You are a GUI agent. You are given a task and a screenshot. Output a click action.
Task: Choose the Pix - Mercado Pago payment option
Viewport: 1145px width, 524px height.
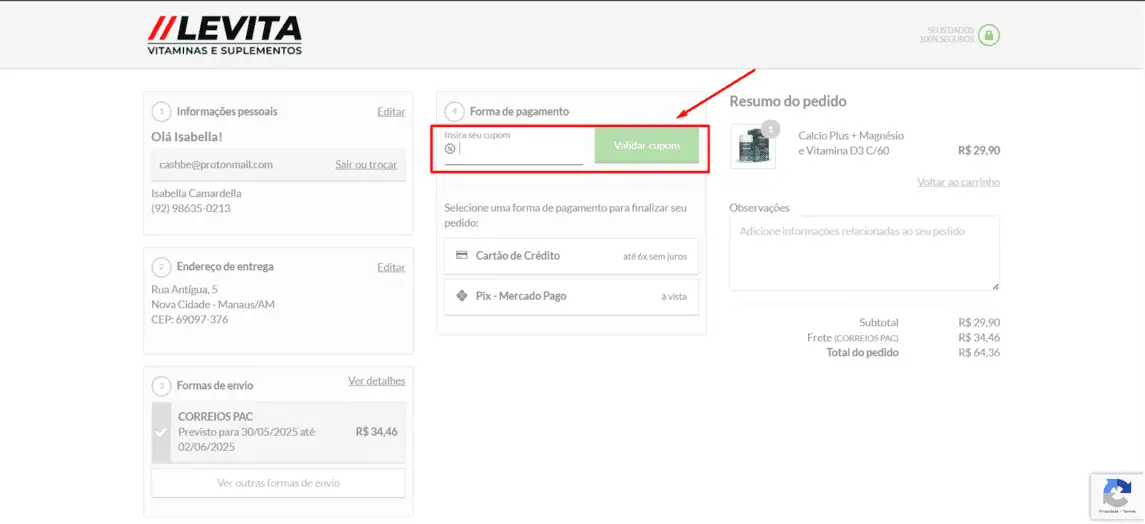click(571, 296)
